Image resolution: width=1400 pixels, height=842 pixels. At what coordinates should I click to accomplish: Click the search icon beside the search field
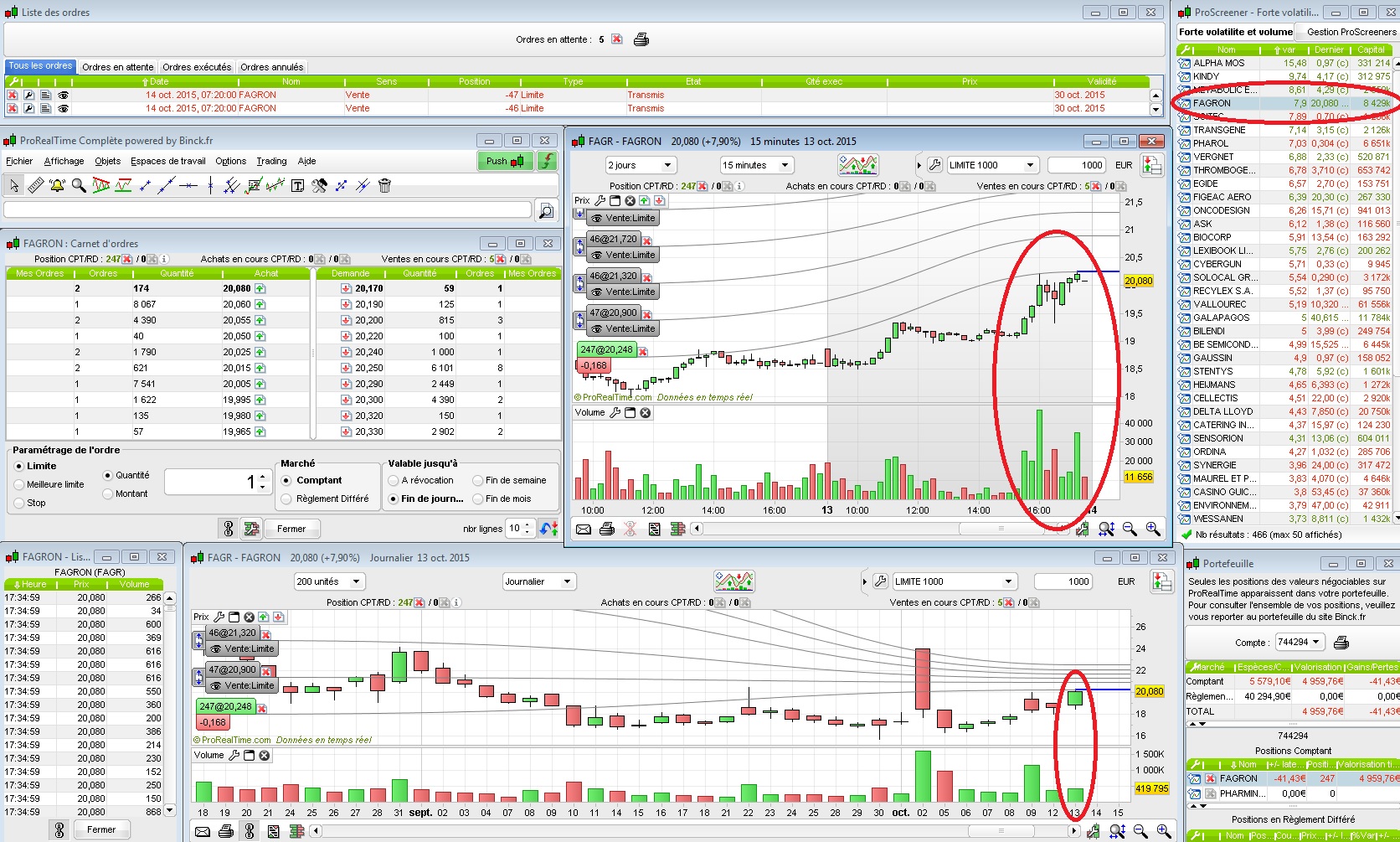pyautogui.click(x=546, y=211)
